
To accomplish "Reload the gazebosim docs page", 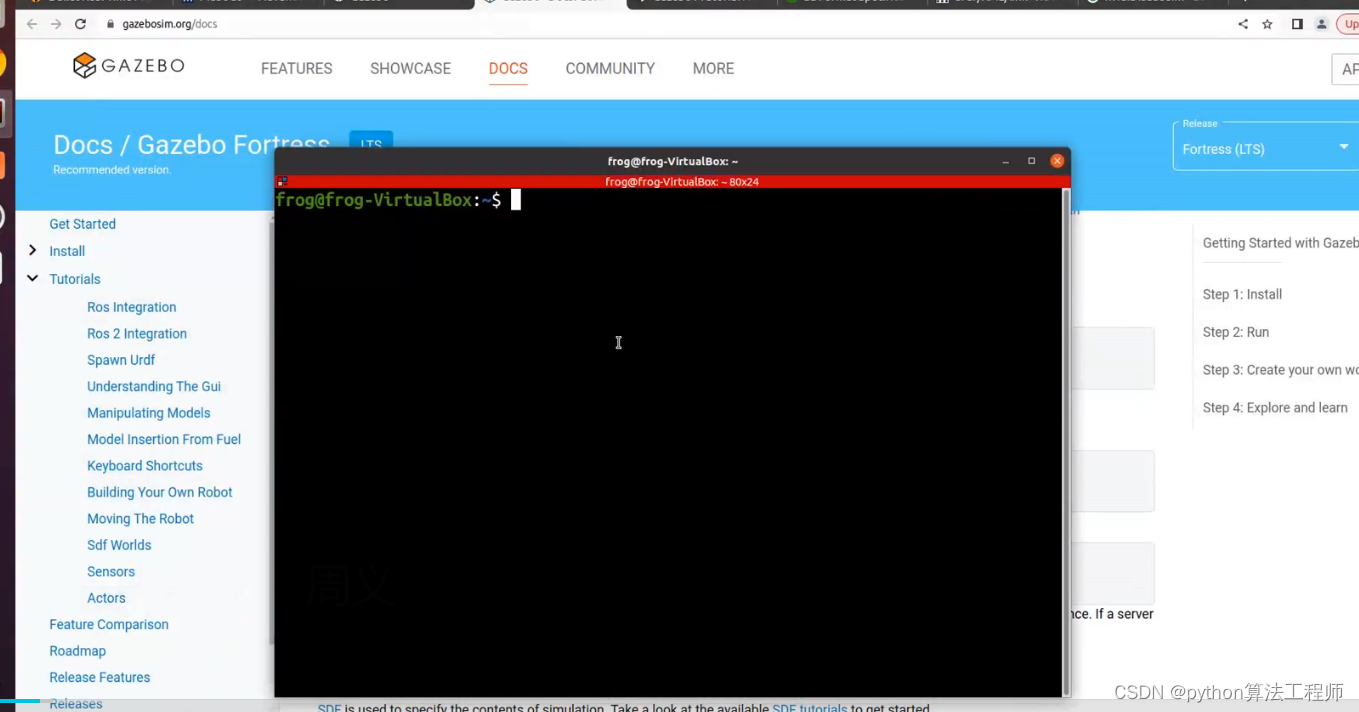I will tap(81, 24).
